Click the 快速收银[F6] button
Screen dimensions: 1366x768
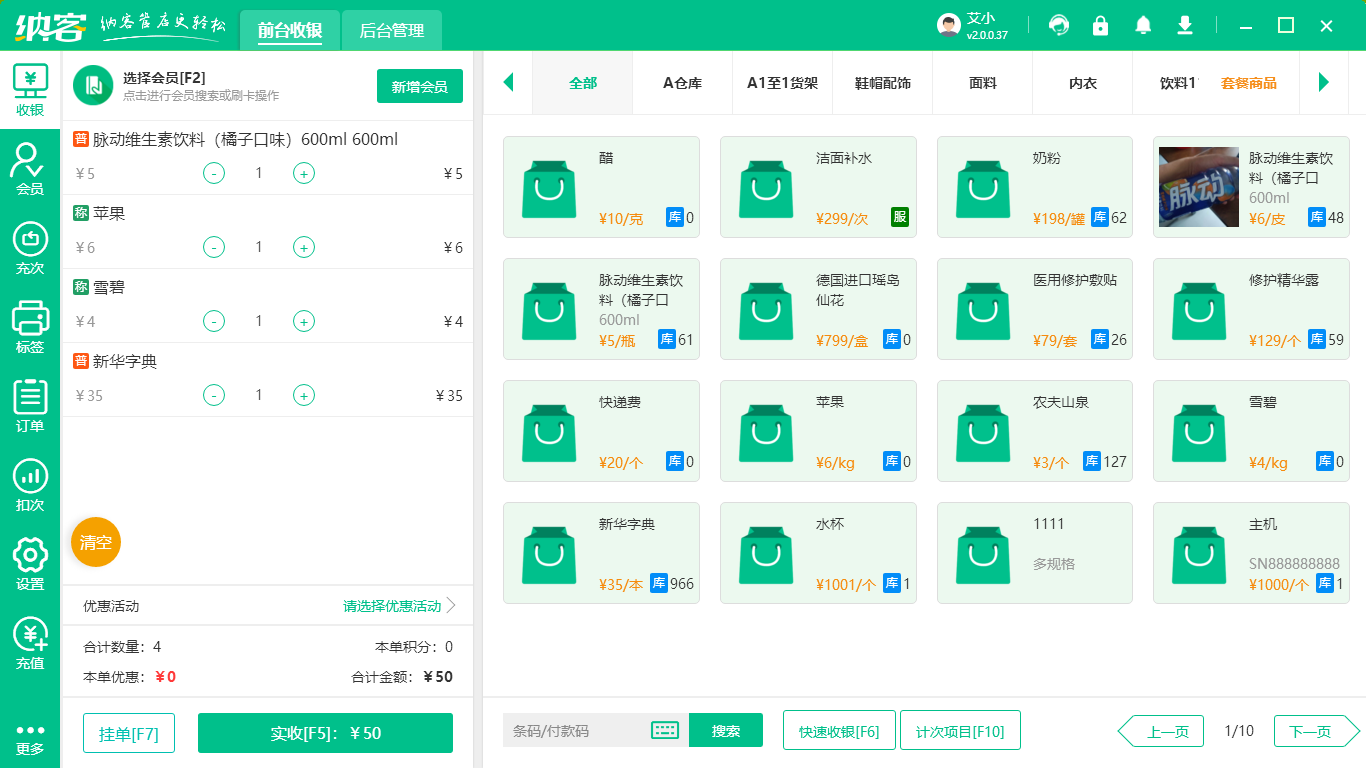point(839,730)
